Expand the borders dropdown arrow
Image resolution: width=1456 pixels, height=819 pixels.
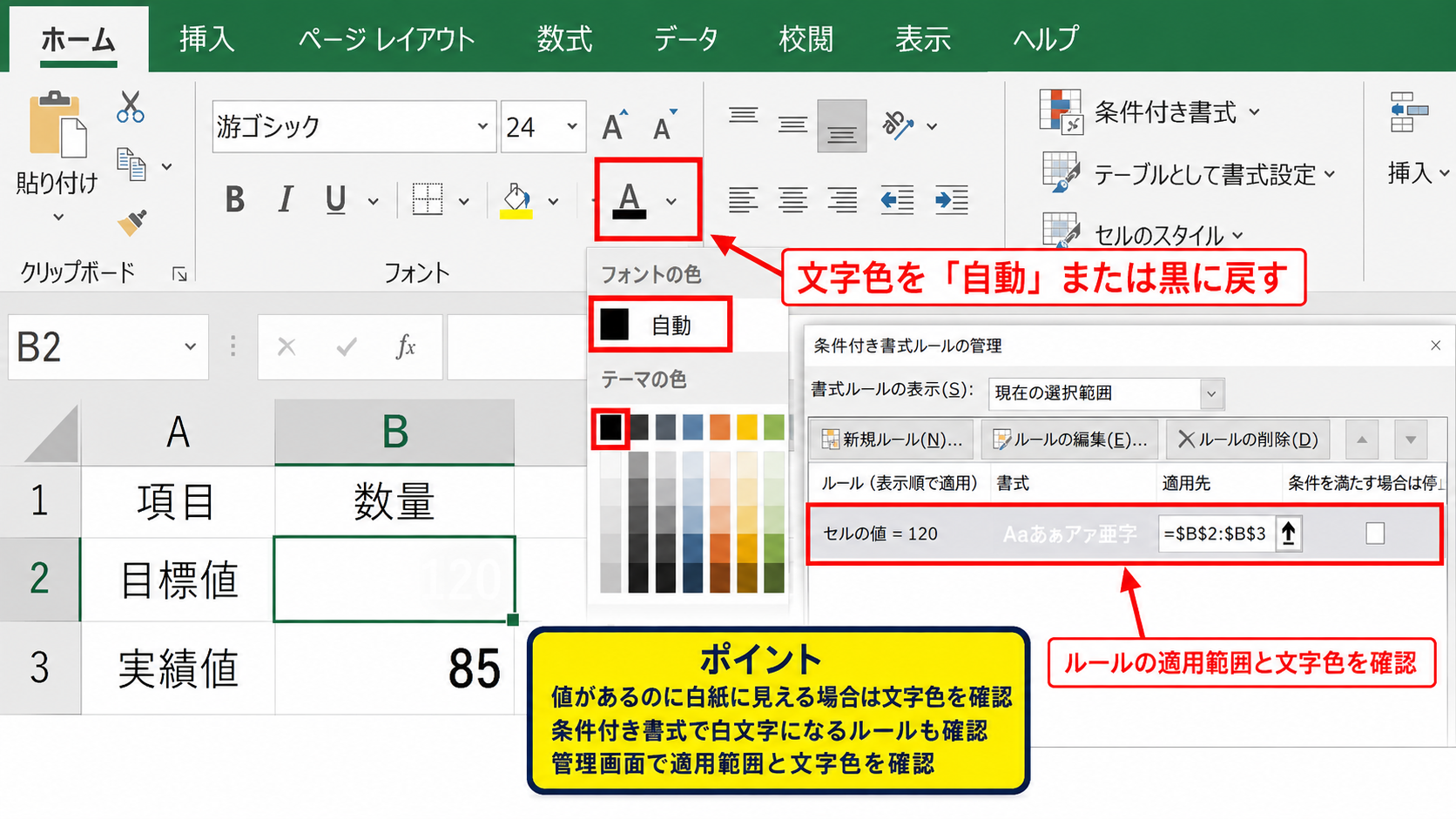pos(464,202)
